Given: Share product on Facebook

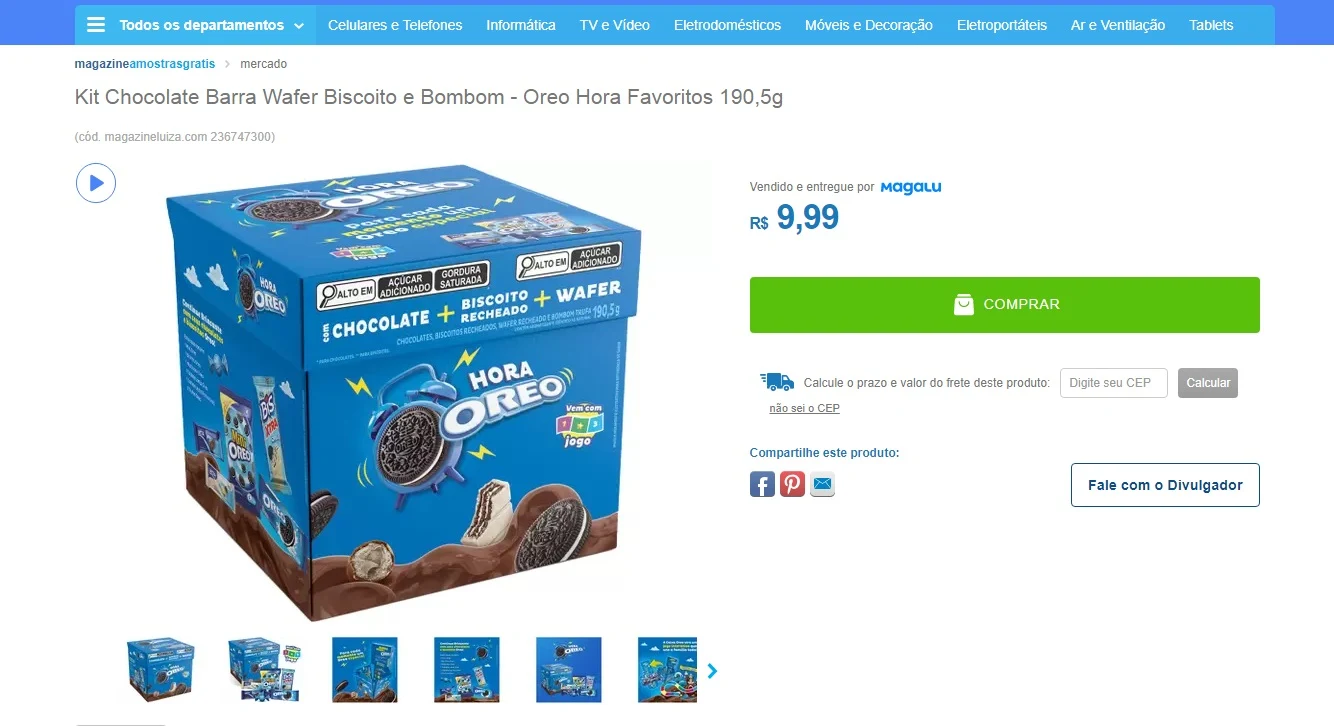Looking at the screenshot, I should point(762,485).
